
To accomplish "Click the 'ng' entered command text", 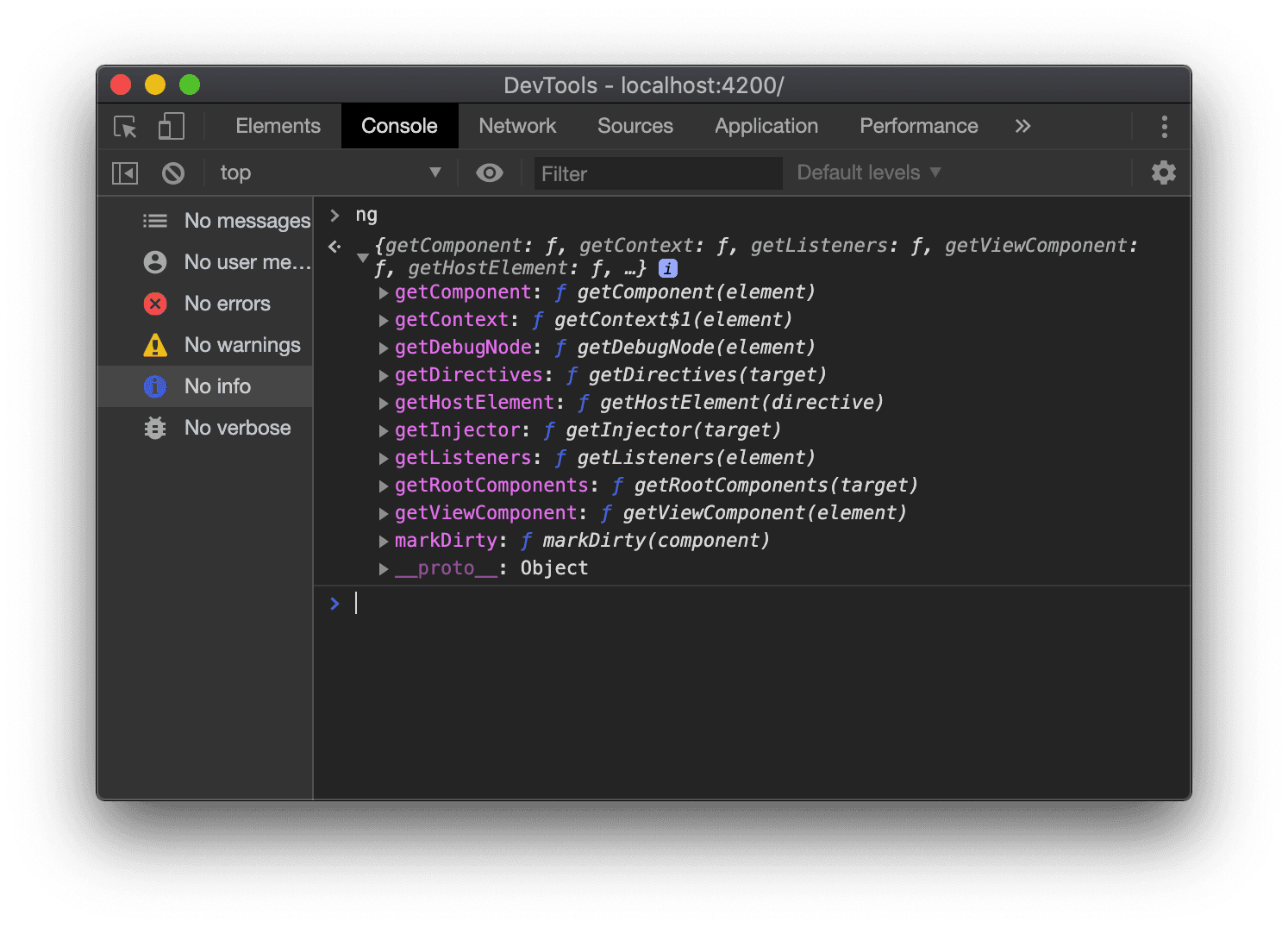I will point(366,216).
